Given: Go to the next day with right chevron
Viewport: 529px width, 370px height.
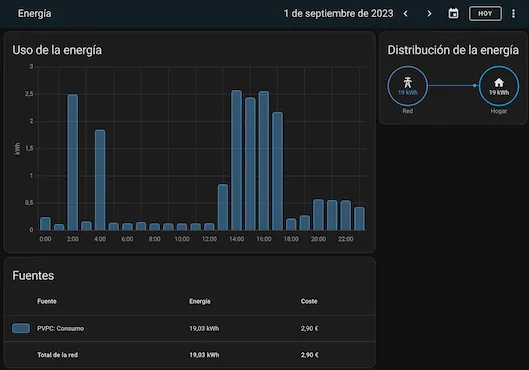Looking at the screenshot, I should pos(429,14).
